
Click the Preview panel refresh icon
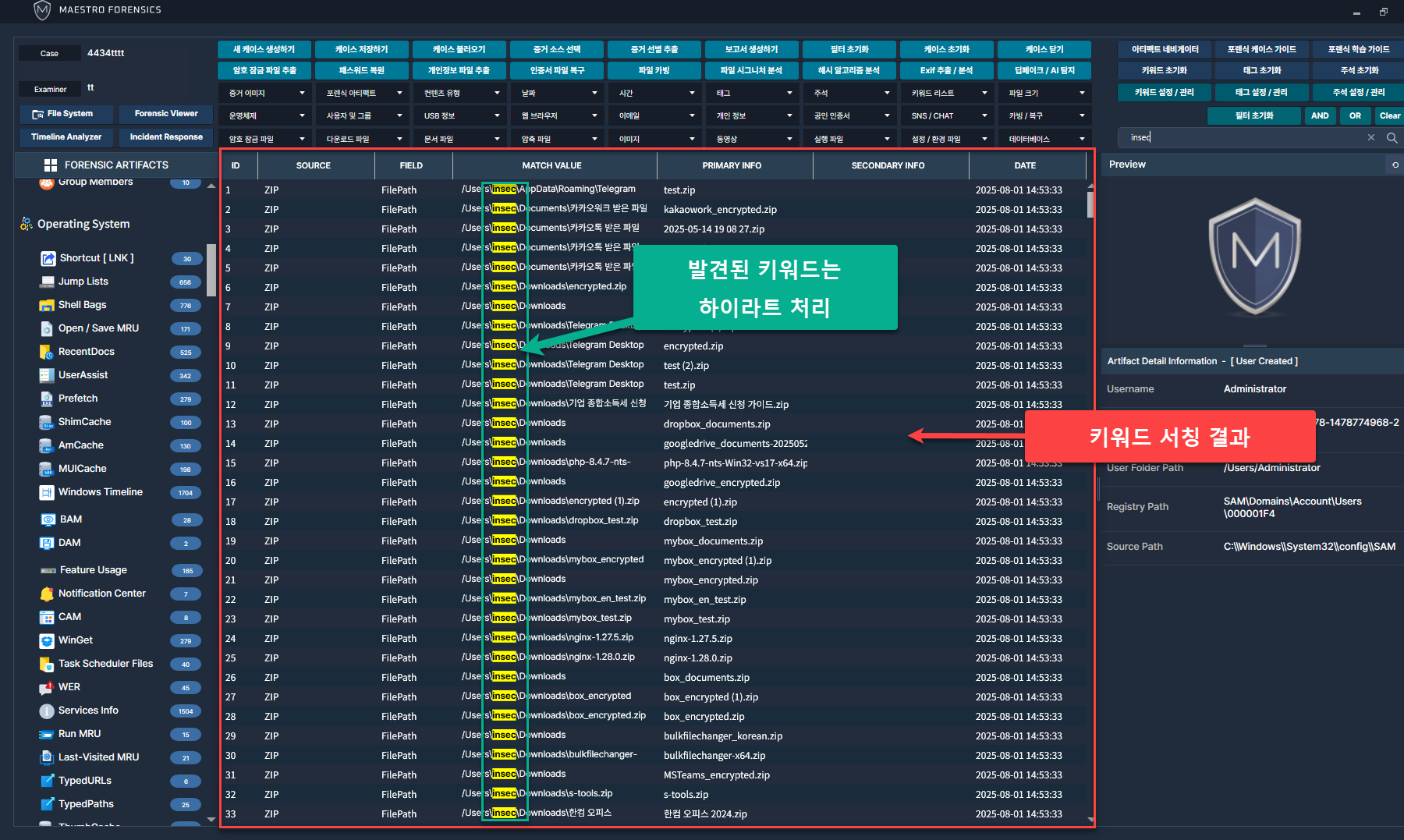1395,165
